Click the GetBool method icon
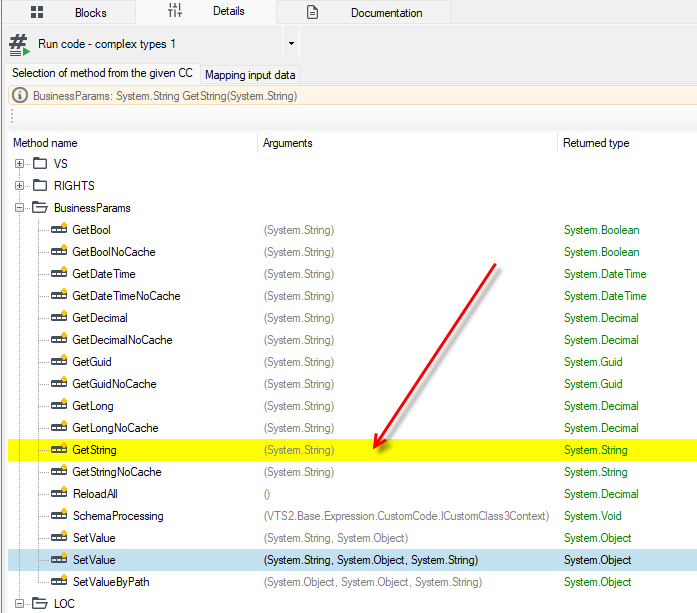697x613 pixels. [59, 228]
